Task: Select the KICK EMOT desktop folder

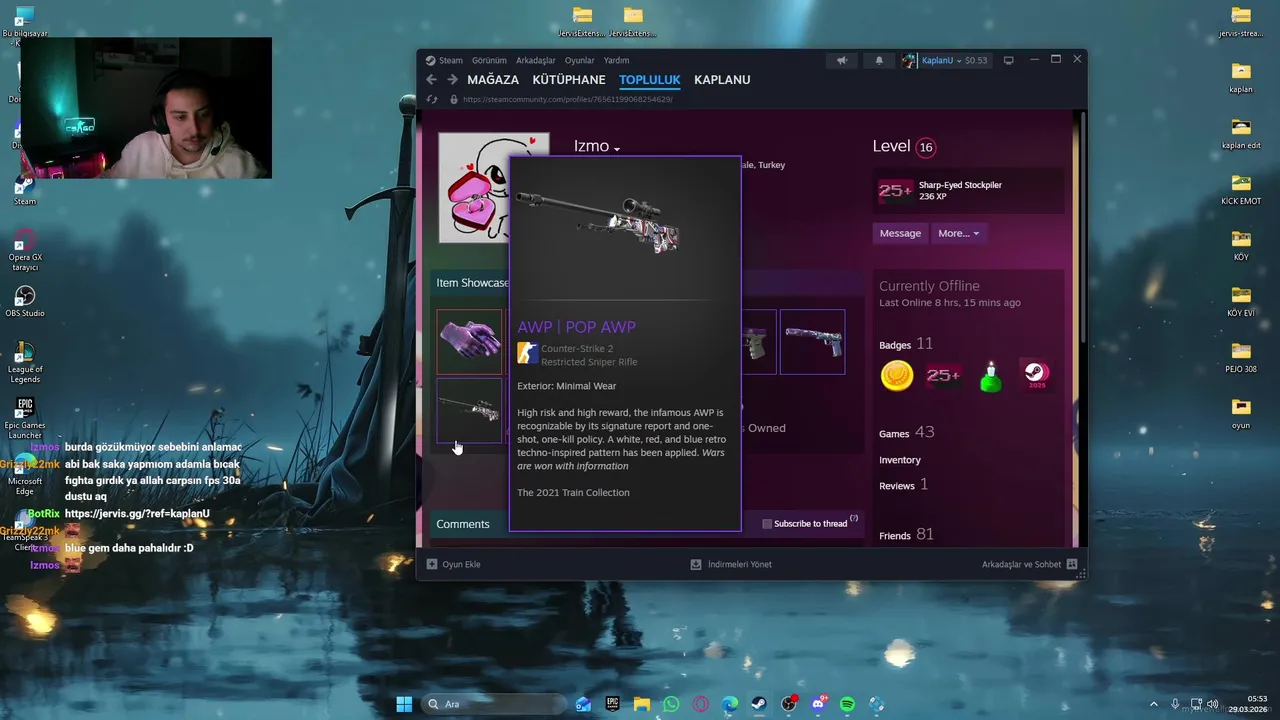Action: pyautogui.click(x=1241, y=188)
